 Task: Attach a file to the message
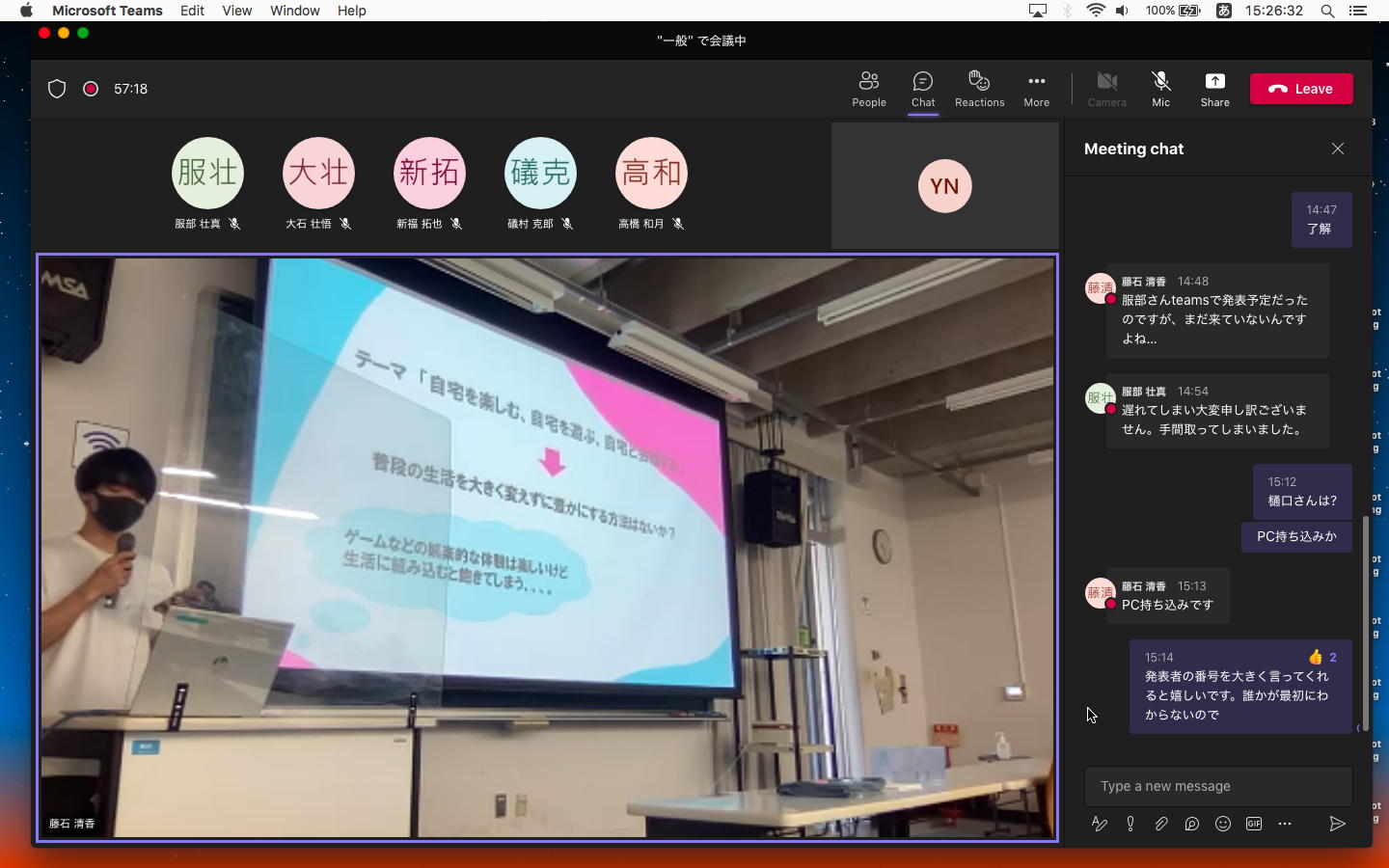click(1161, 824)
